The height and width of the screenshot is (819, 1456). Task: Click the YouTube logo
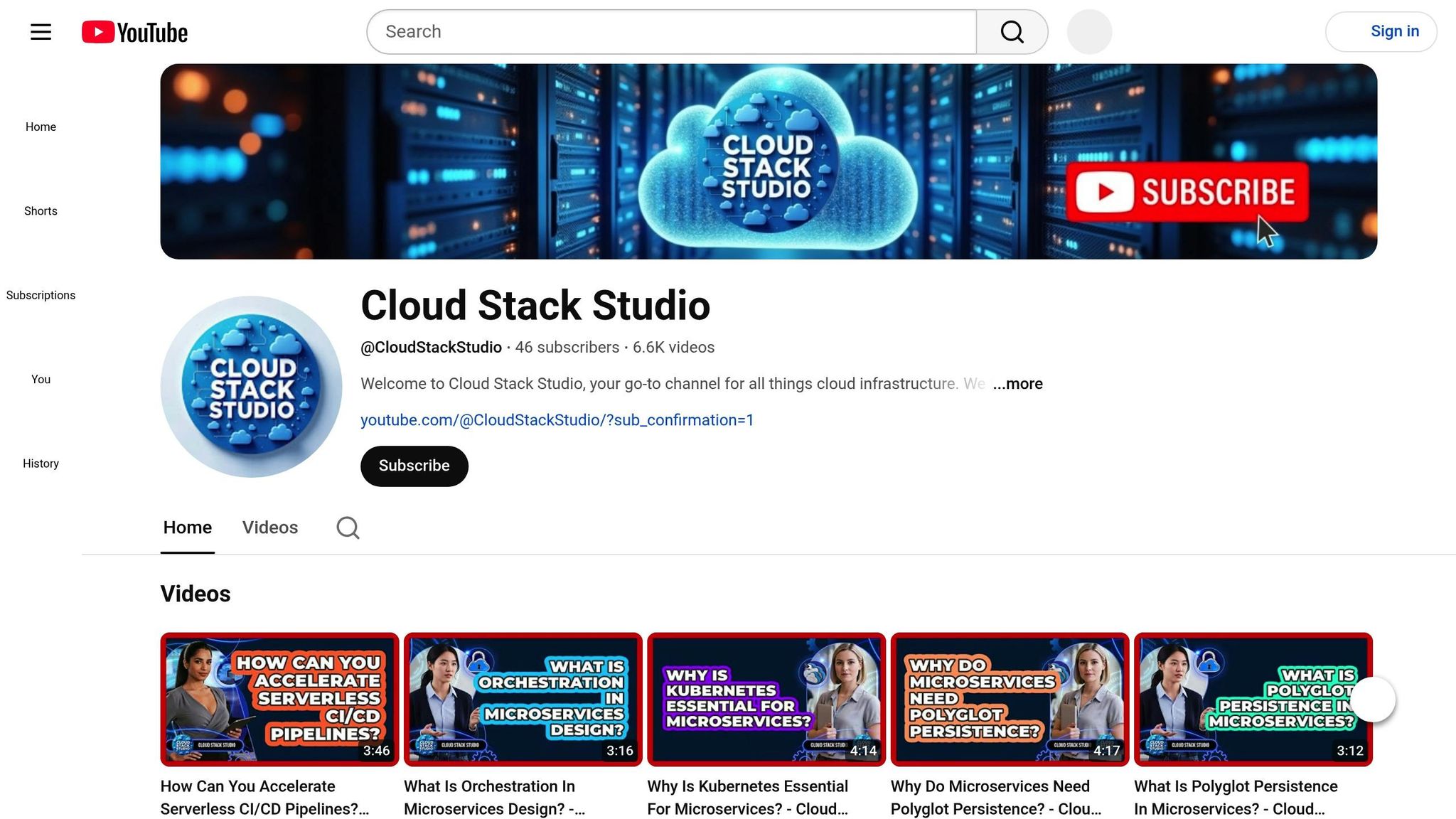[134, 31]
